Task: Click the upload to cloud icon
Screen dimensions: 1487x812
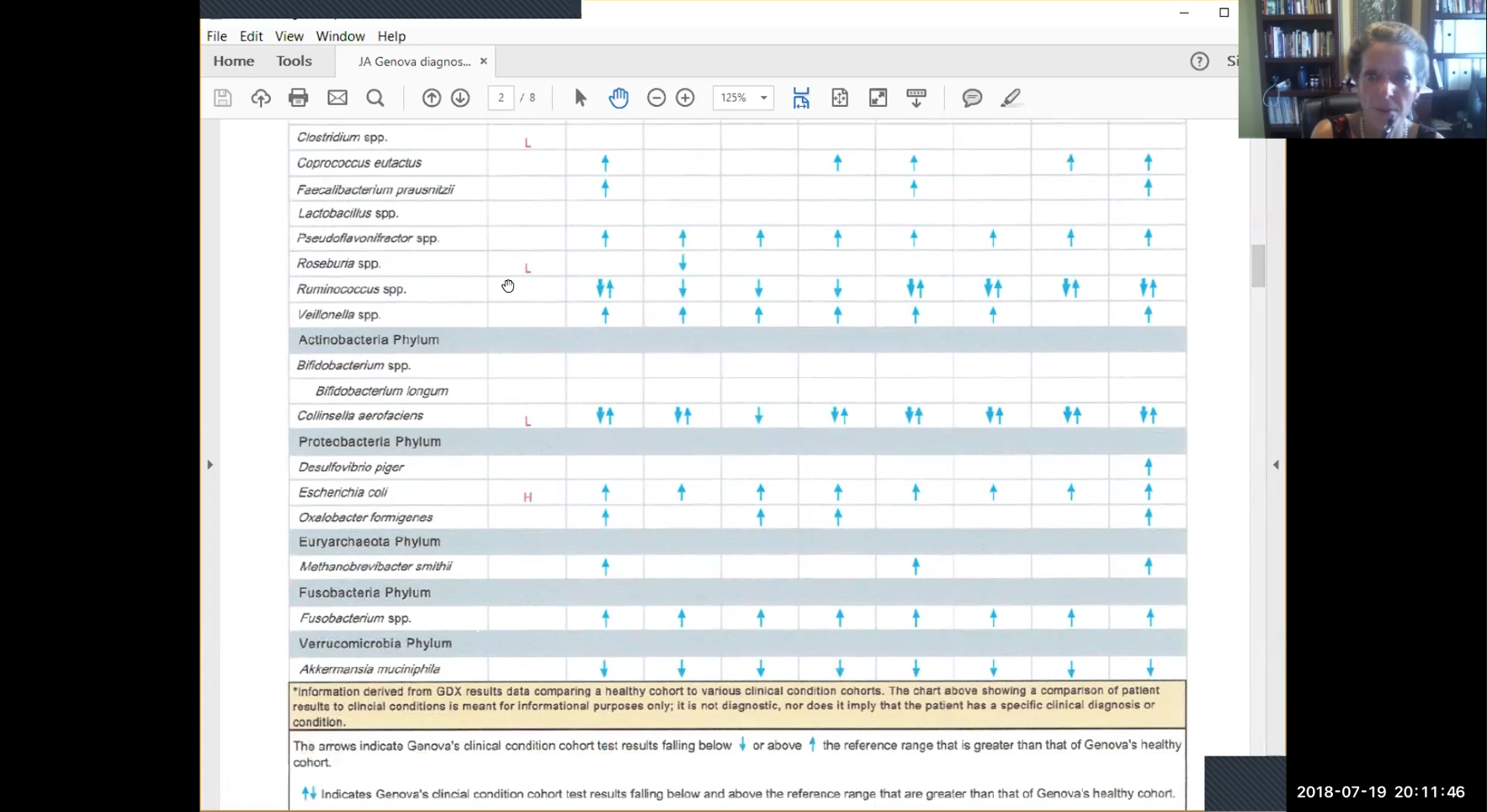Action: tap(261, 98)
